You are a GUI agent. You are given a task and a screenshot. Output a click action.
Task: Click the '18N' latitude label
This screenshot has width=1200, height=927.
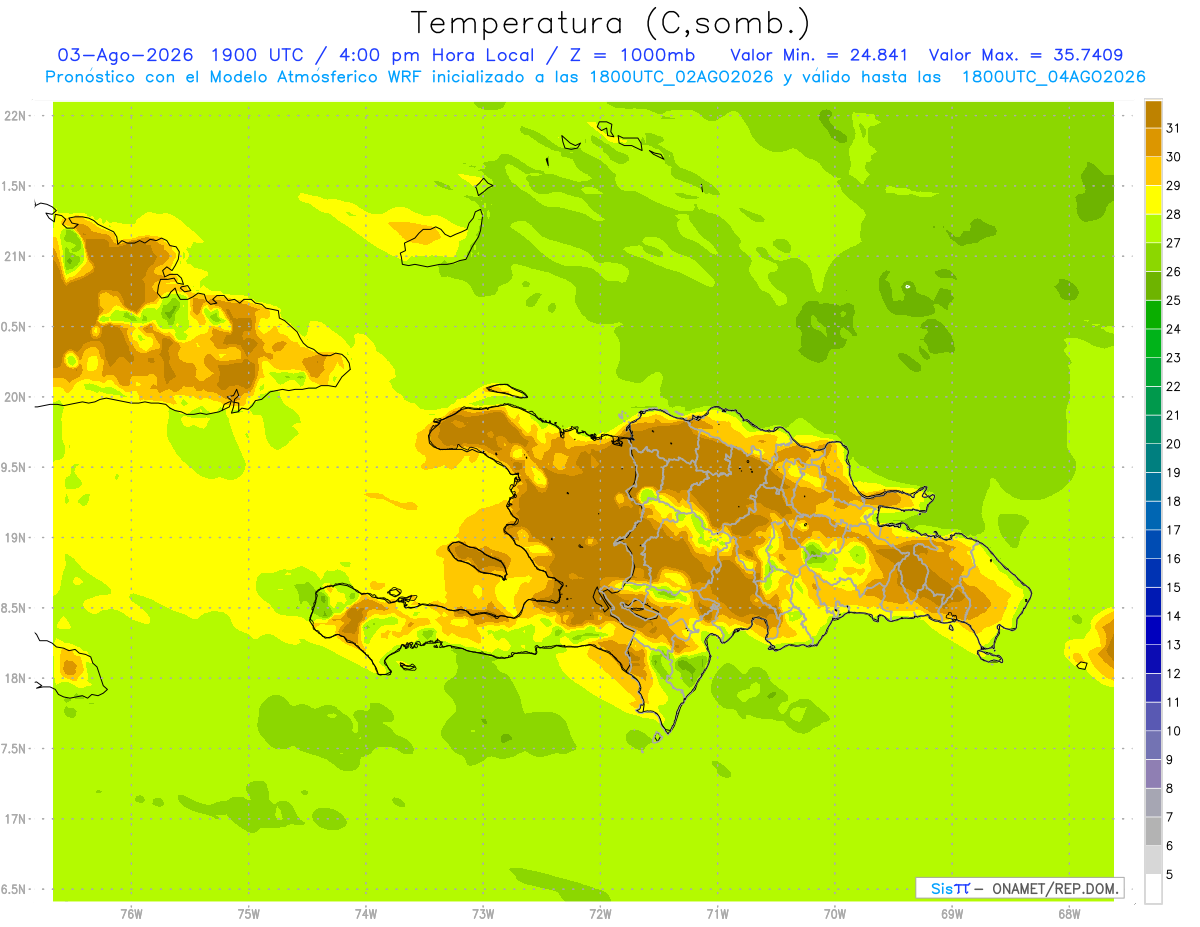pyautogui.click(x=15, y=679)
